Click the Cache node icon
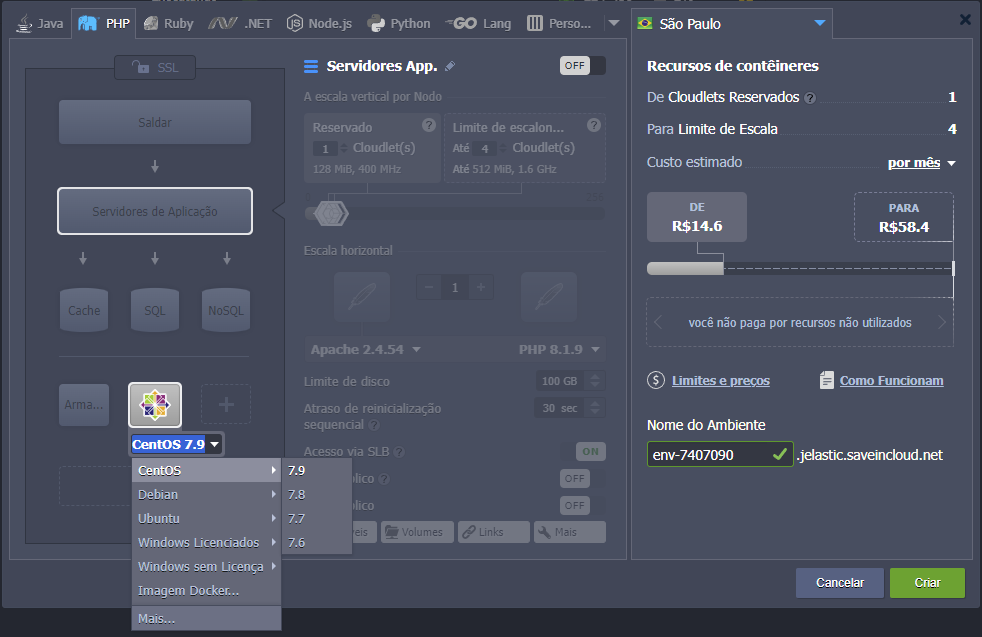 point(84,310)
